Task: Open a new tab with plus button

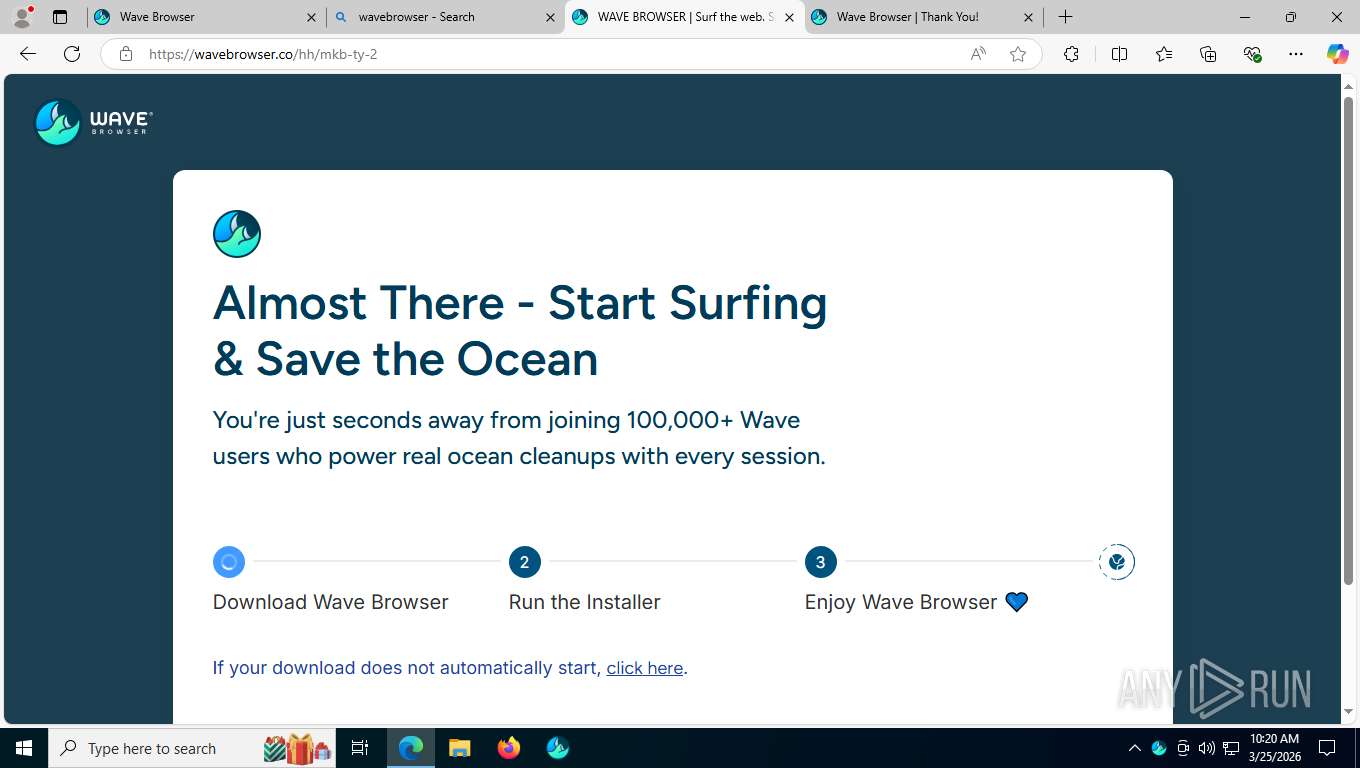Action: tap(1066, 17)
